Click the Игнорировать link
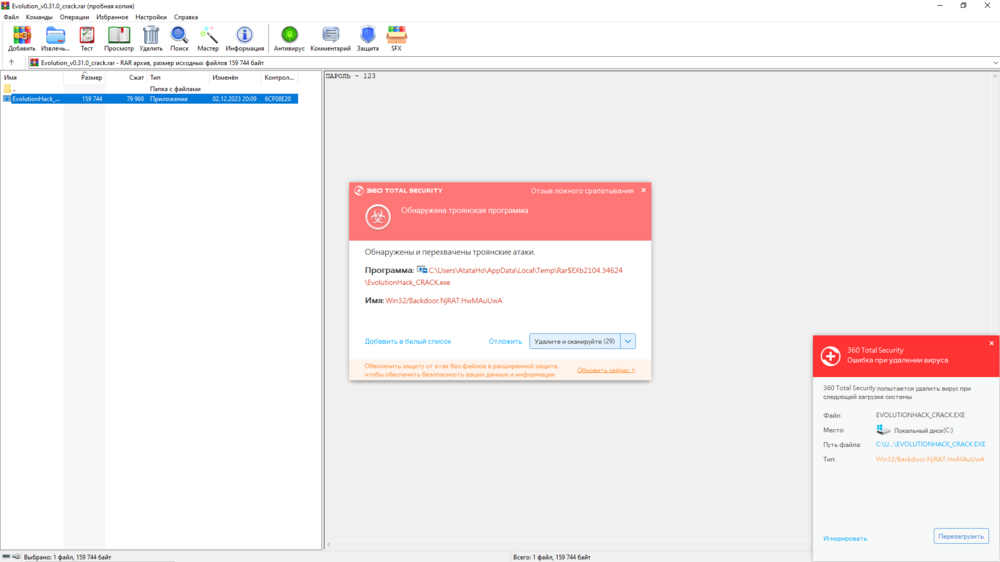The width and height of the screenshot is (1000, 562). (845, 538)
